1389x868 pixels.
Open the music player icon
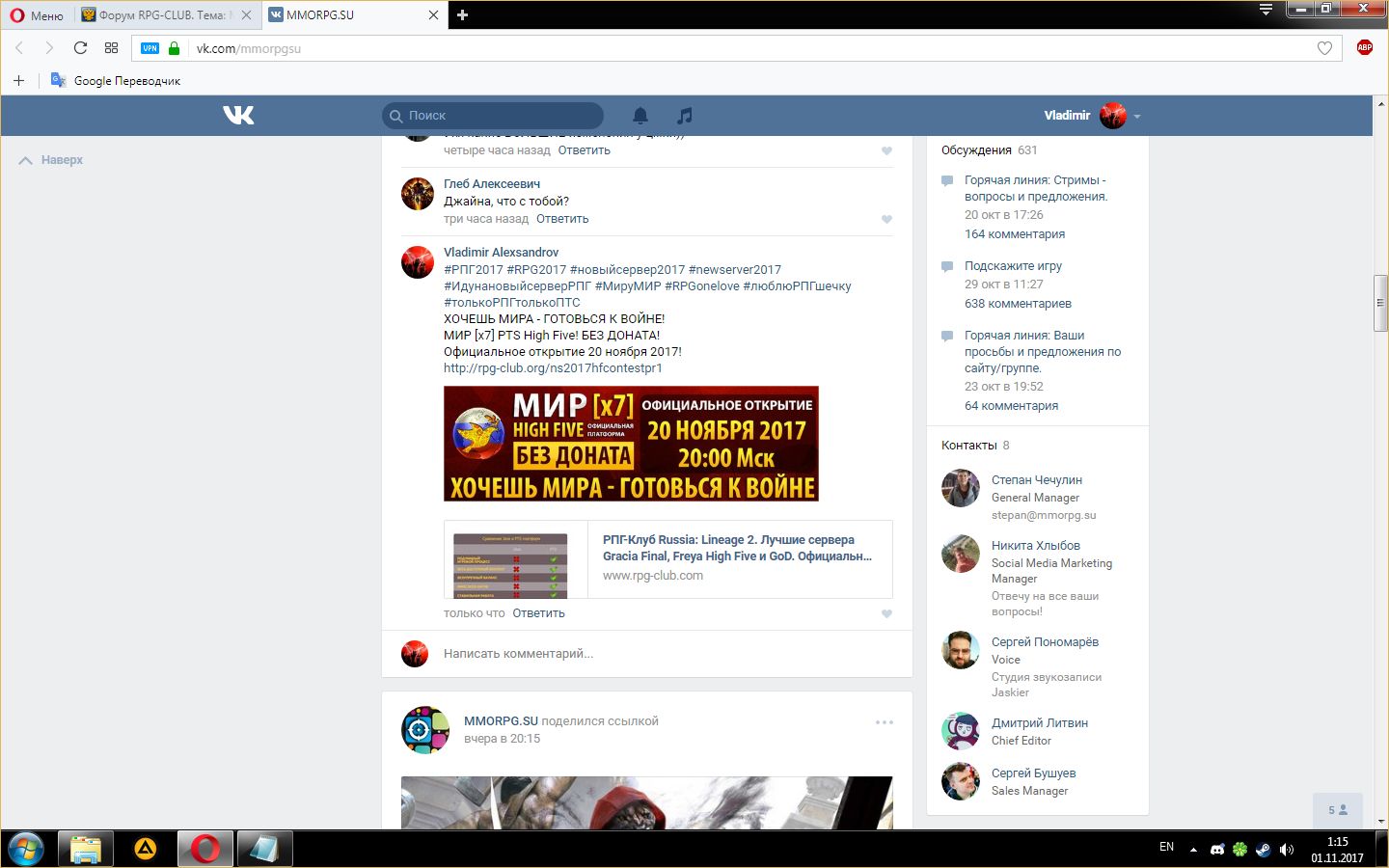pos(685,116)
